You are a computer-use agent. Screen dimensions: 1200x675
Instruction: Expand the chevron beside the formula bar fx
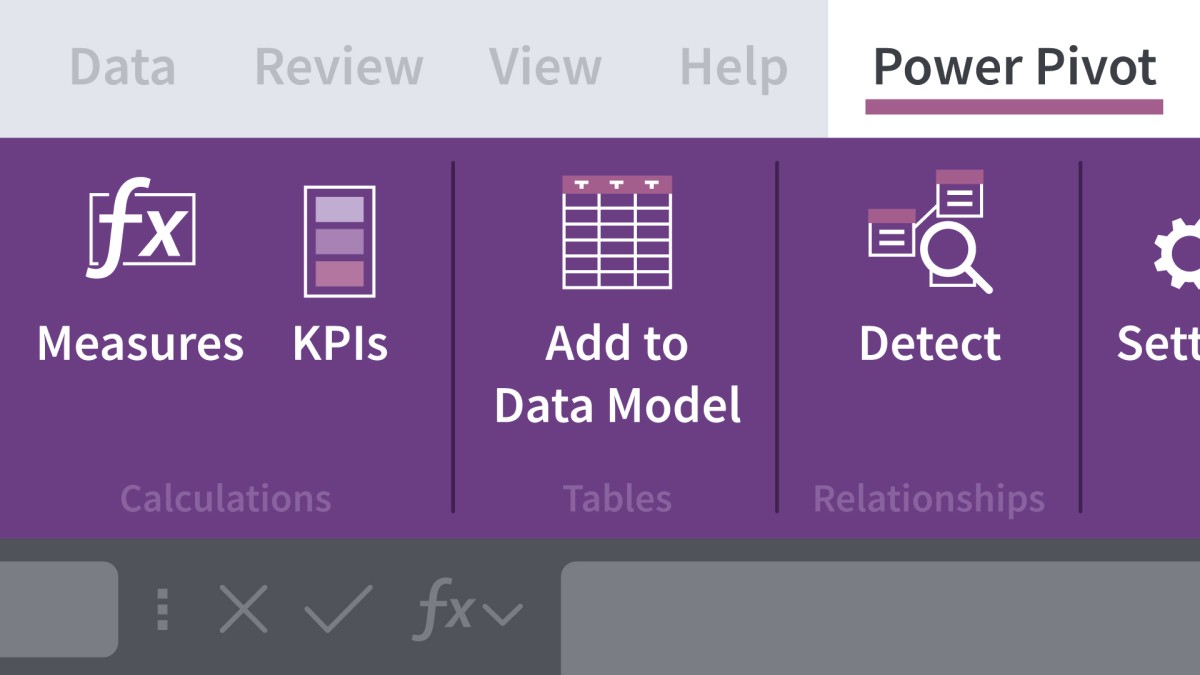[x=502, y=611]
